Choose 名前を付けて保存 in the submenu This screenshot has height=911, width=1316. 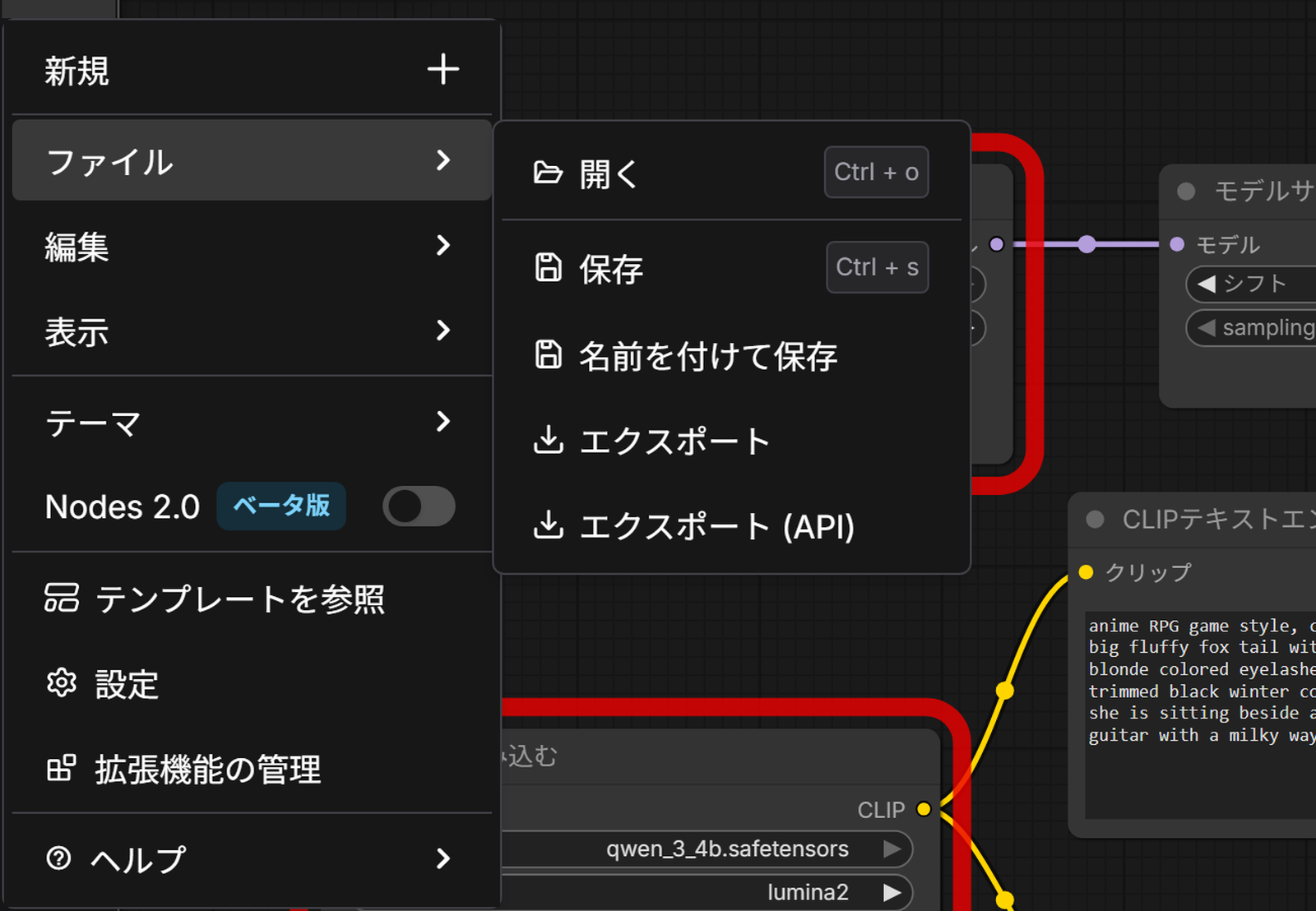731,355
